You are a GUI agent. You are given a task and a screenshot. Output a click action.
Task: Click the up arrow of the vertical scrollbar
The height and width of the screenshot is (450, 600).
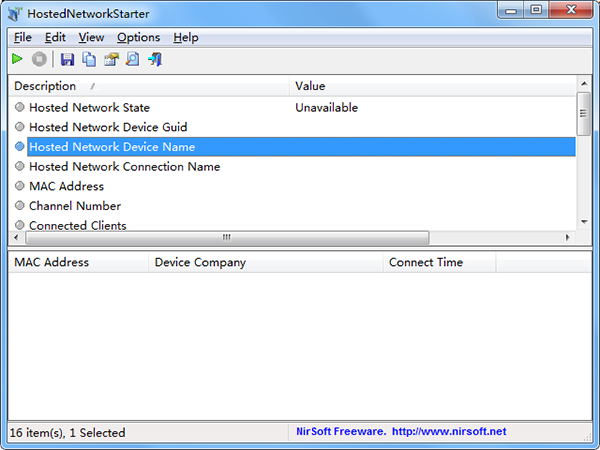[x=584, y=83]
